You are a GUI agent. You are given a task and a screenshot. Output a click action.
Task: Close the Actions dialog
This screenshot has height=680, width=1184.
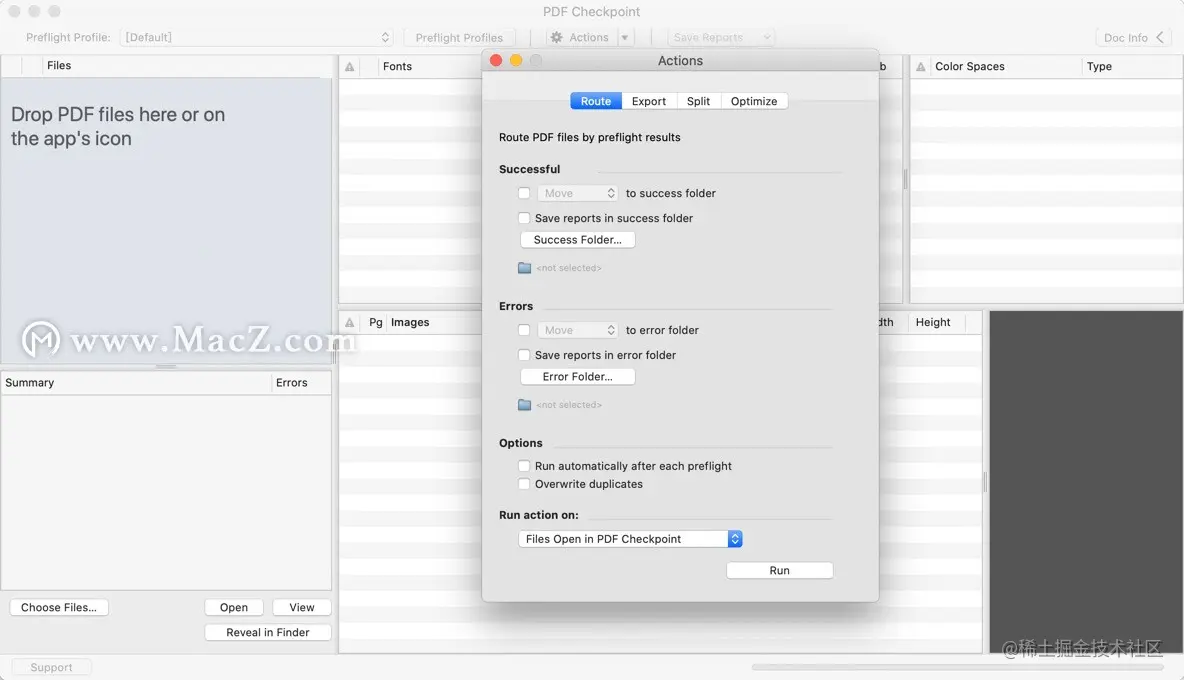click(x=496, y=60)
